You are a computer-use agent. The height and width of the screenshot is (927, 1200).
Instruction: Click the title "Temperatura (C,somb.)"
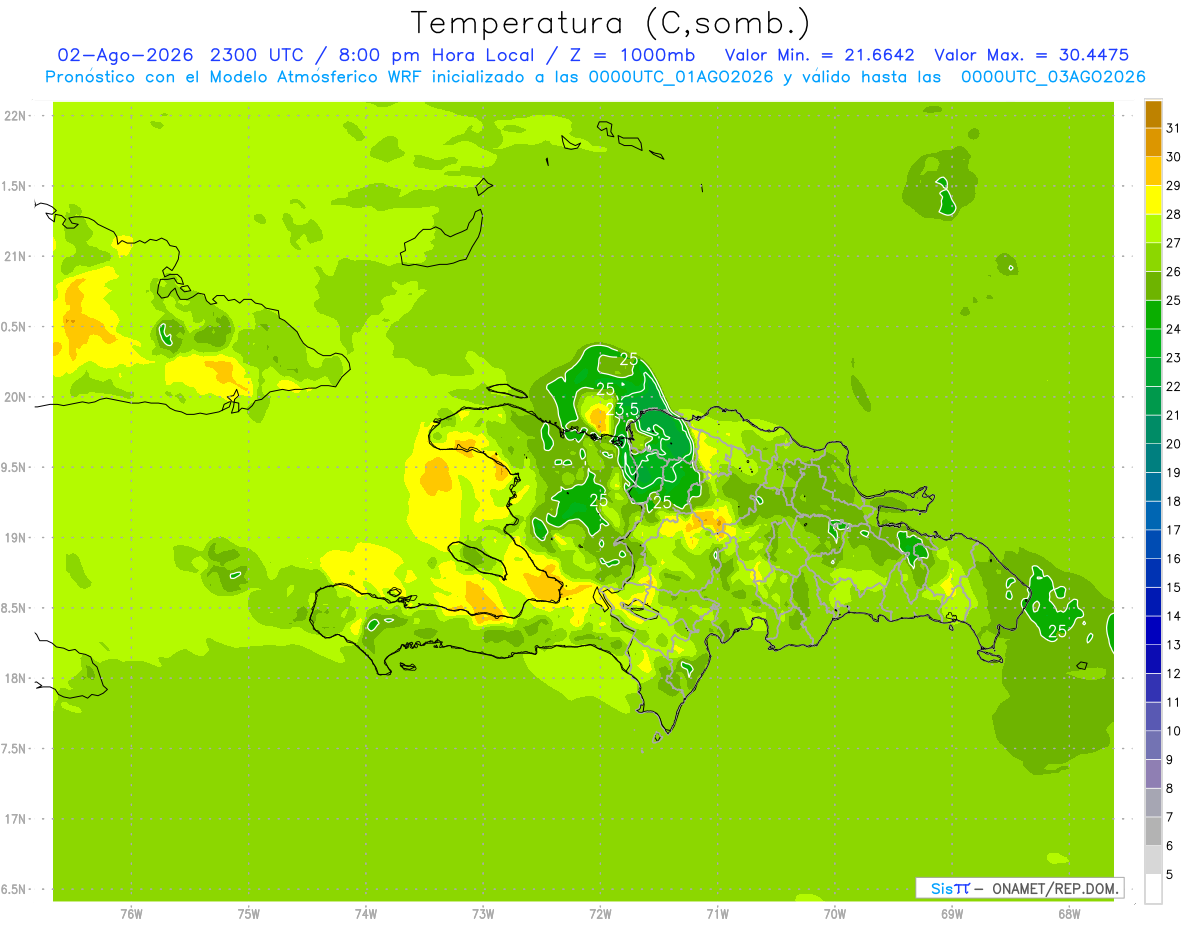(611, 22)
